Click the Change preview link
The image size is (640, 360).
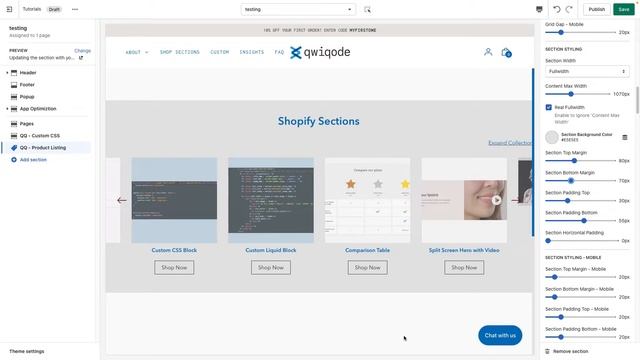tap(82, 51)
